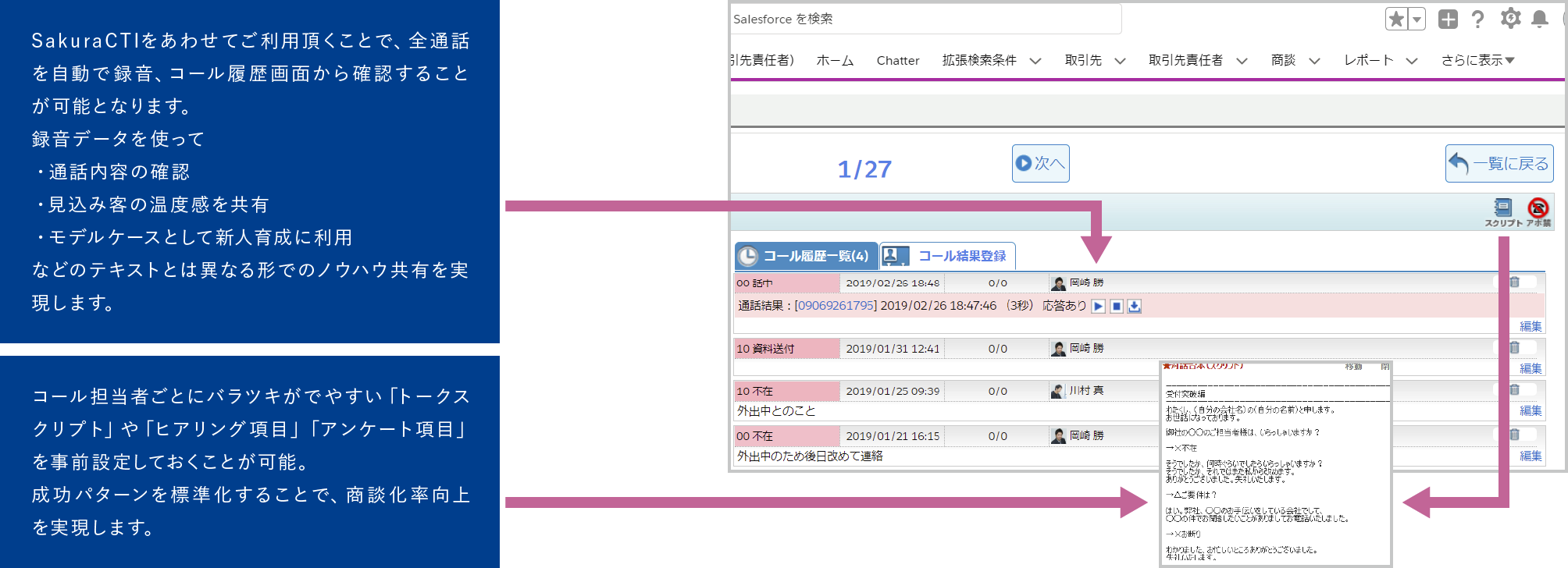
Task: Select the note 外出中とのこと
Action: (776, 410)
